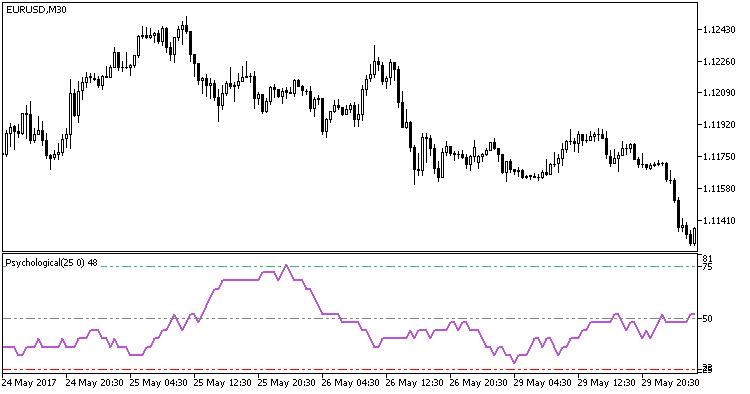The height and width of the screenshot is (394, 750).
Task: Click the 24 May 20:30 time label
Action: pos(94,383)
